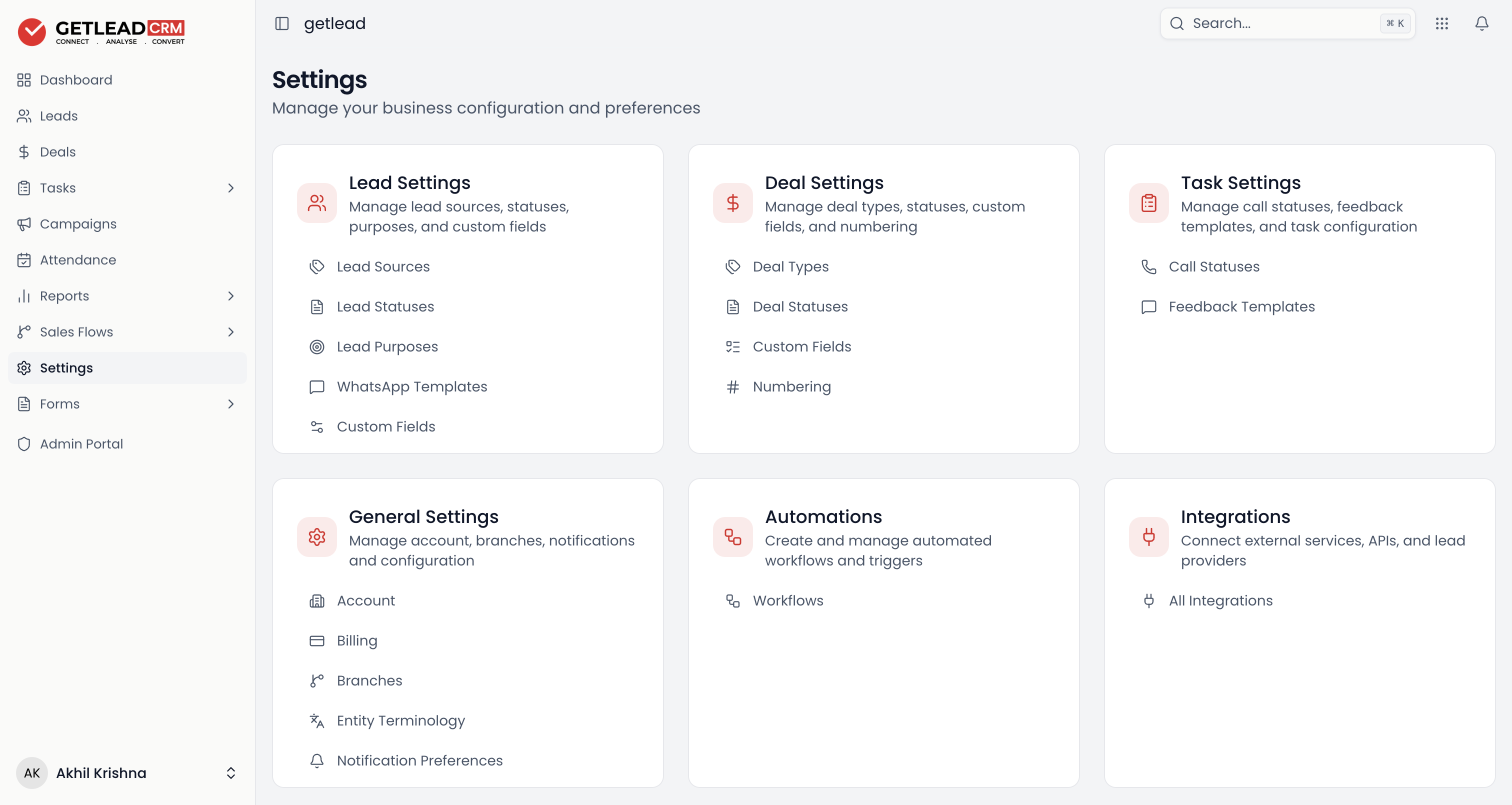The width and height of the screenshot is (1512, 805).
Task: Focus the Search input field
Action: point(1287,23)
